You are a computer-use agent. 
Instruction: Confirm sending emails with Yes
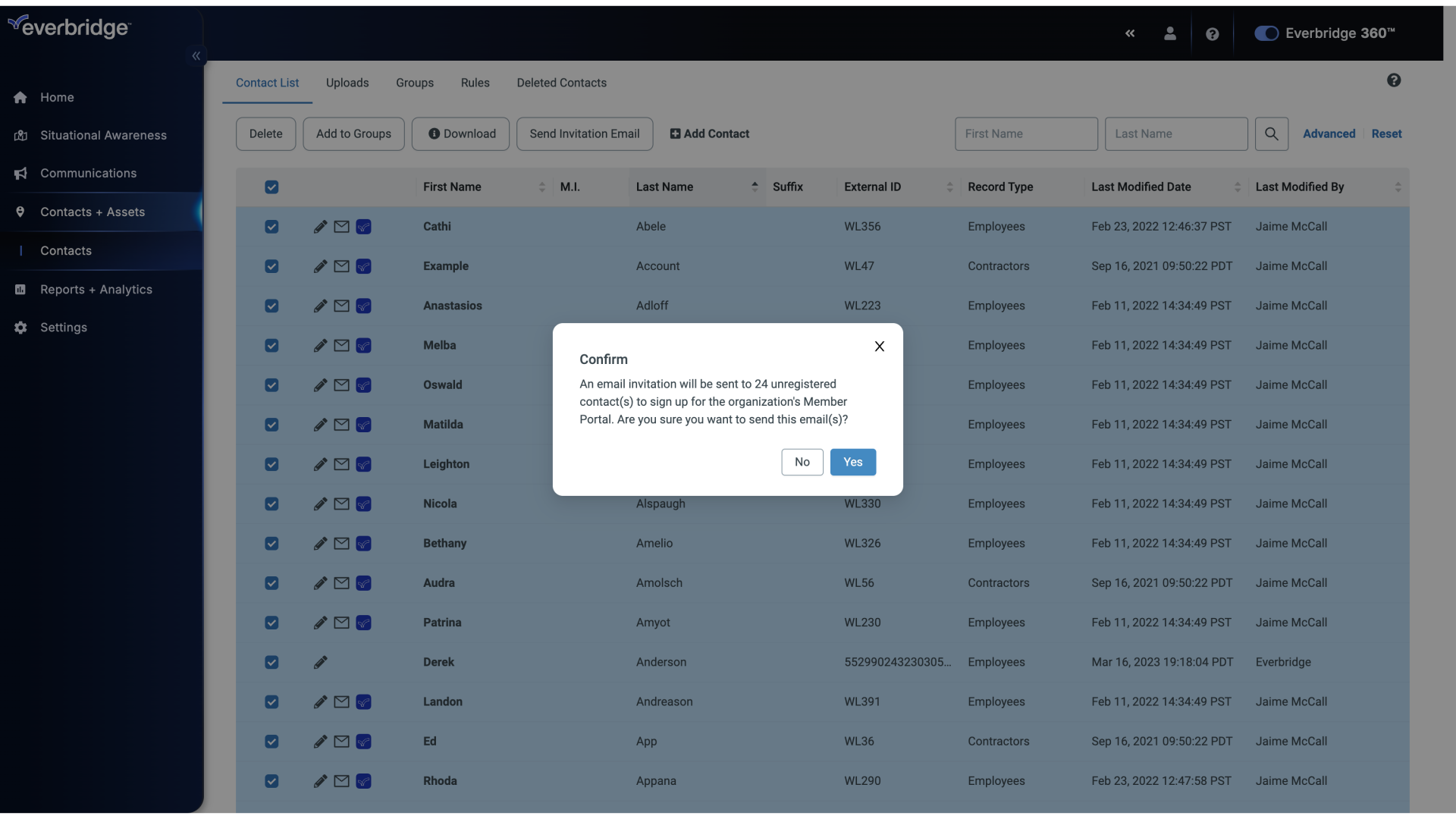pyautogui.click(x=853, y=462)
